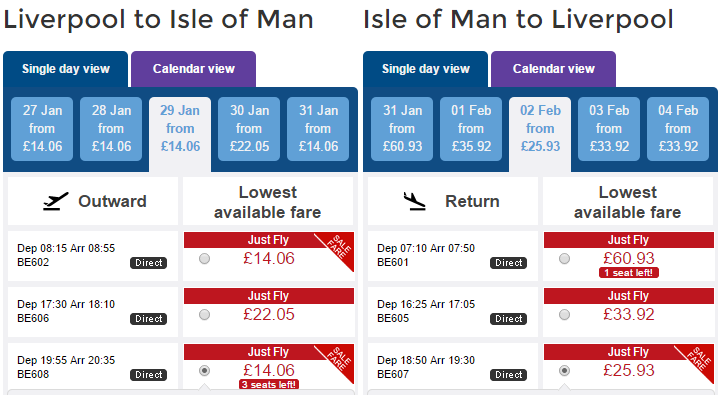Open the outward Calendar view tab

pos(194,69)
